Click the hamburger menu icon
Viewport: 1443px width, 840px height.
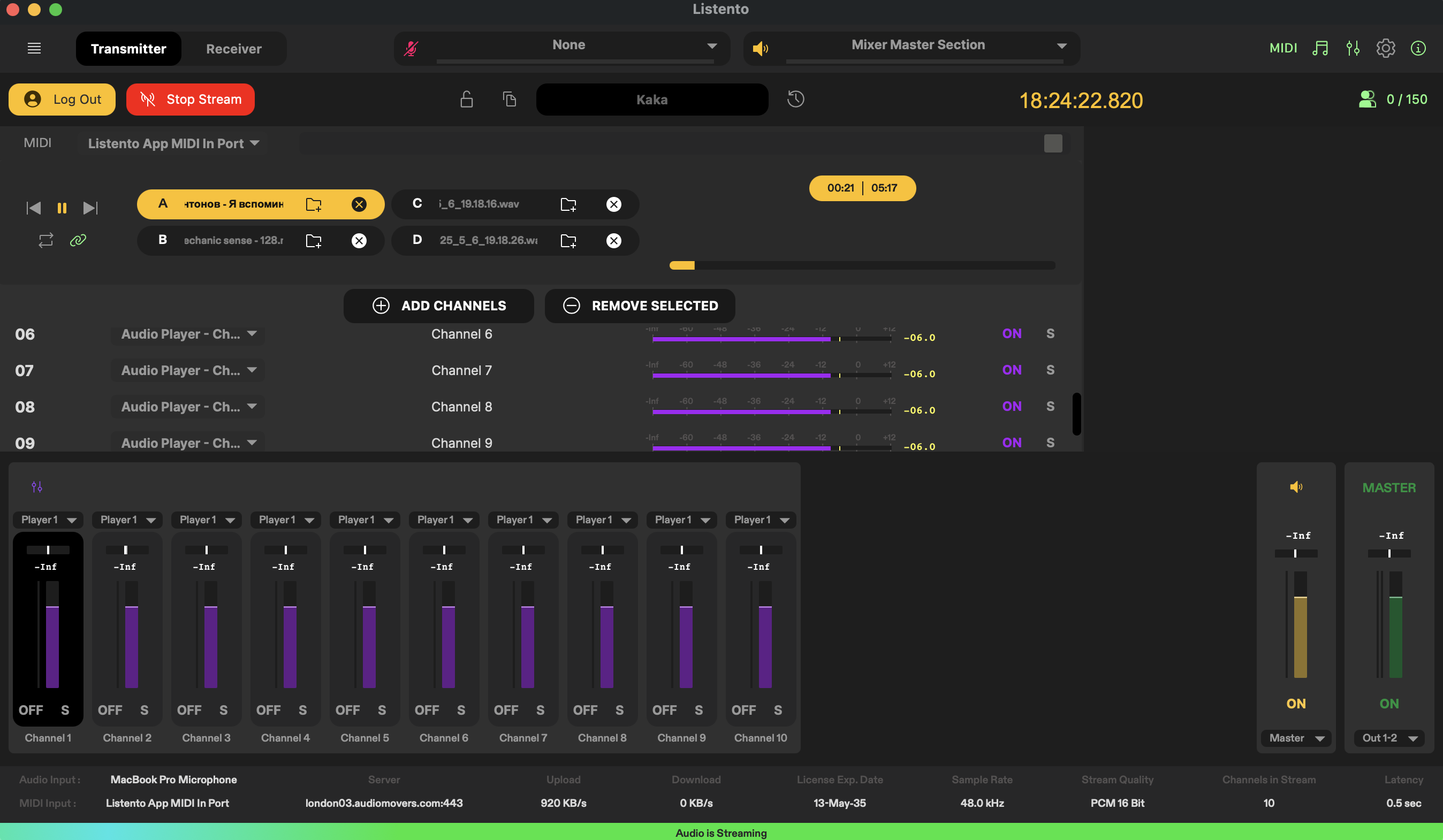click(34, 48)
